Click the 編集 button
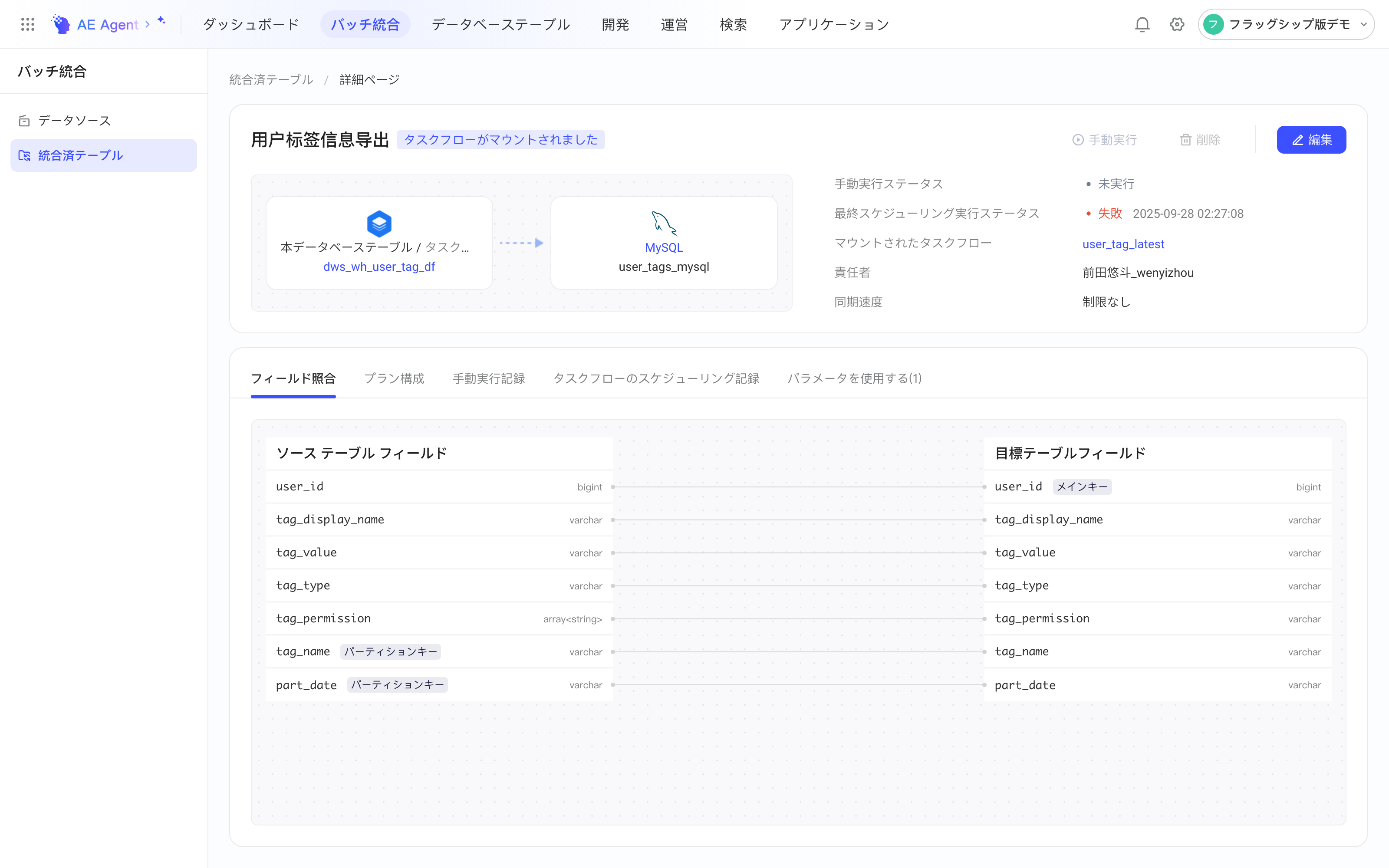This screenshot has height=868, width=1389. pyautogui.click(x=1311, y=139)
